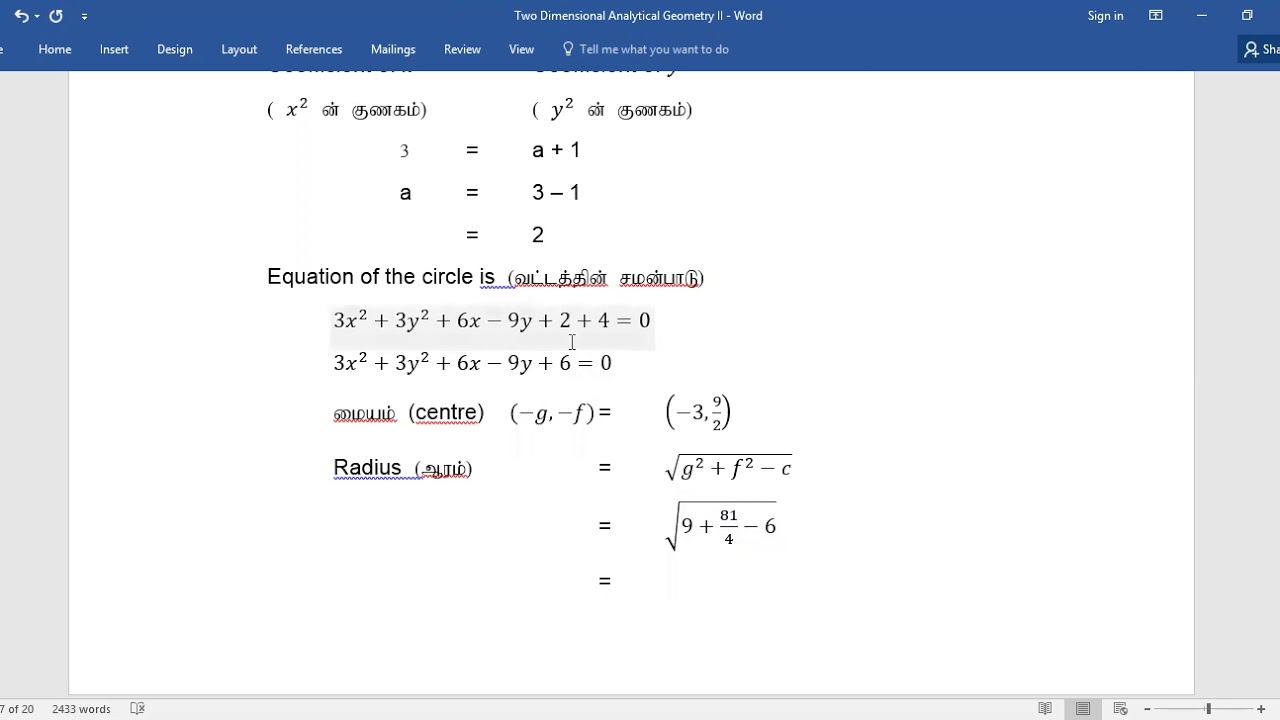Click the text 'Equation of the circle is'
This screenshot has height=720, width=1280.
[381, 277]
